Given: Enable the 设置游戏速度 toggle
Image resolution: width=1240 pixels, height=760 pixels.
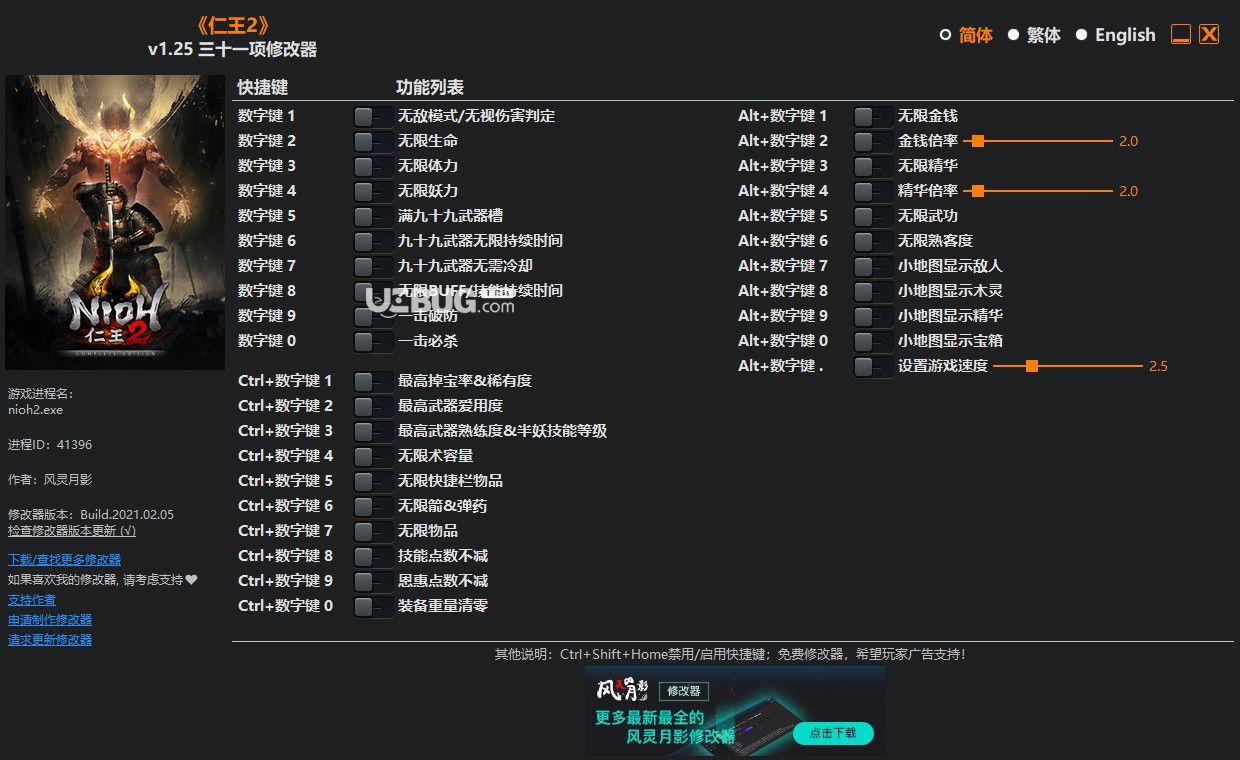Looking at the screenshot, I should [873, 366].
